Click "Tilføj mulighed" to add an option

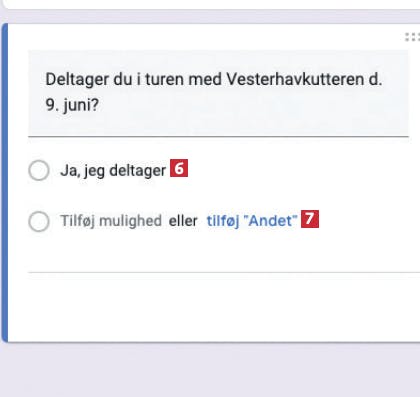click(111, 221)
